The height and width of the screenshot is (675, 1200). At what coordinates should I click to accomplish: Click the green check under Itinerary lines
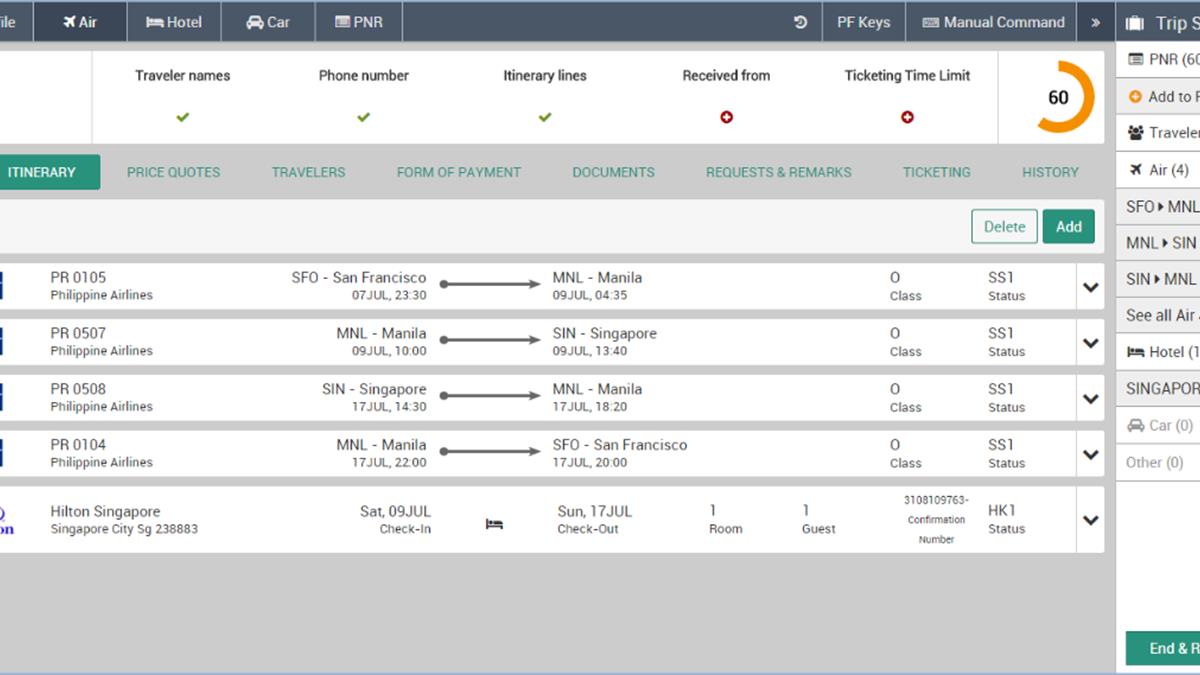tap(544, 117)
